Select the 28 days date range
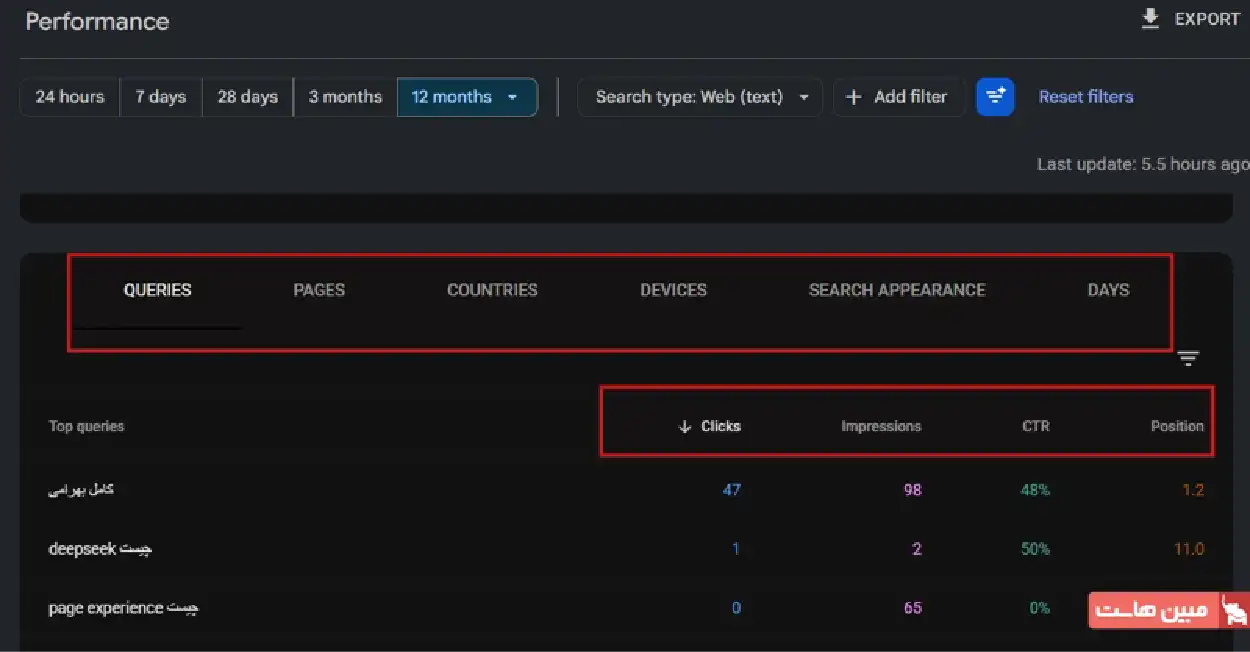 point(247,97)
